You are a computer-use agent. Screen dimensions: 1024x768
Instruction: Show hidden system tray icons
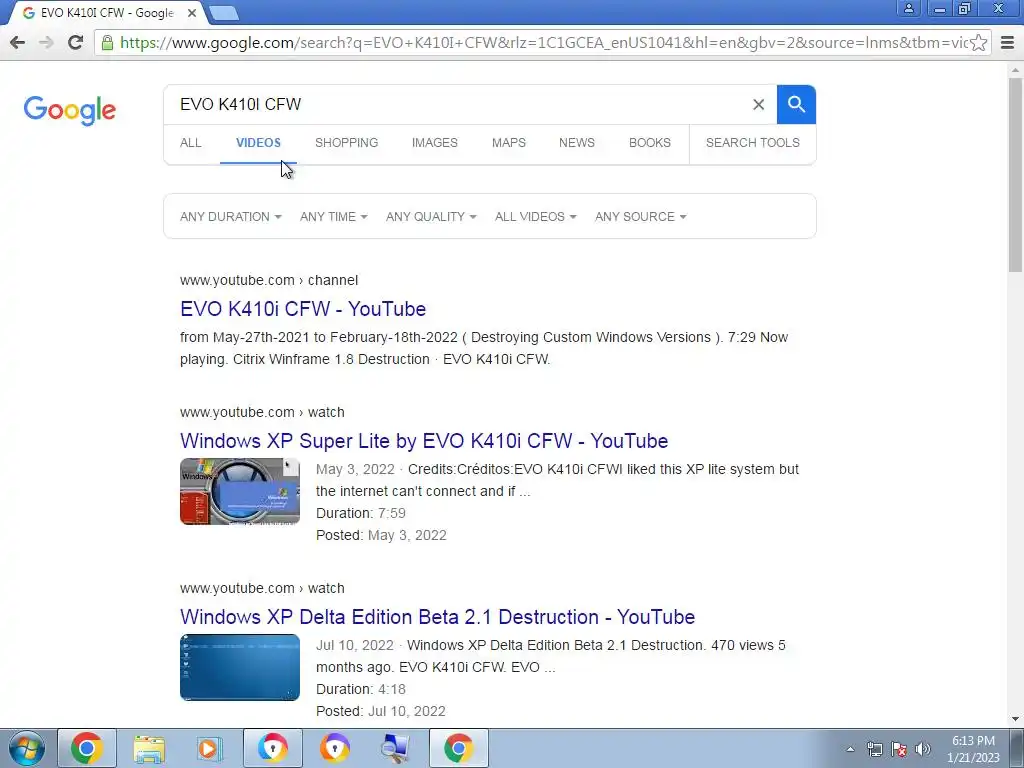pyautogui.click(x=850, y=749)
